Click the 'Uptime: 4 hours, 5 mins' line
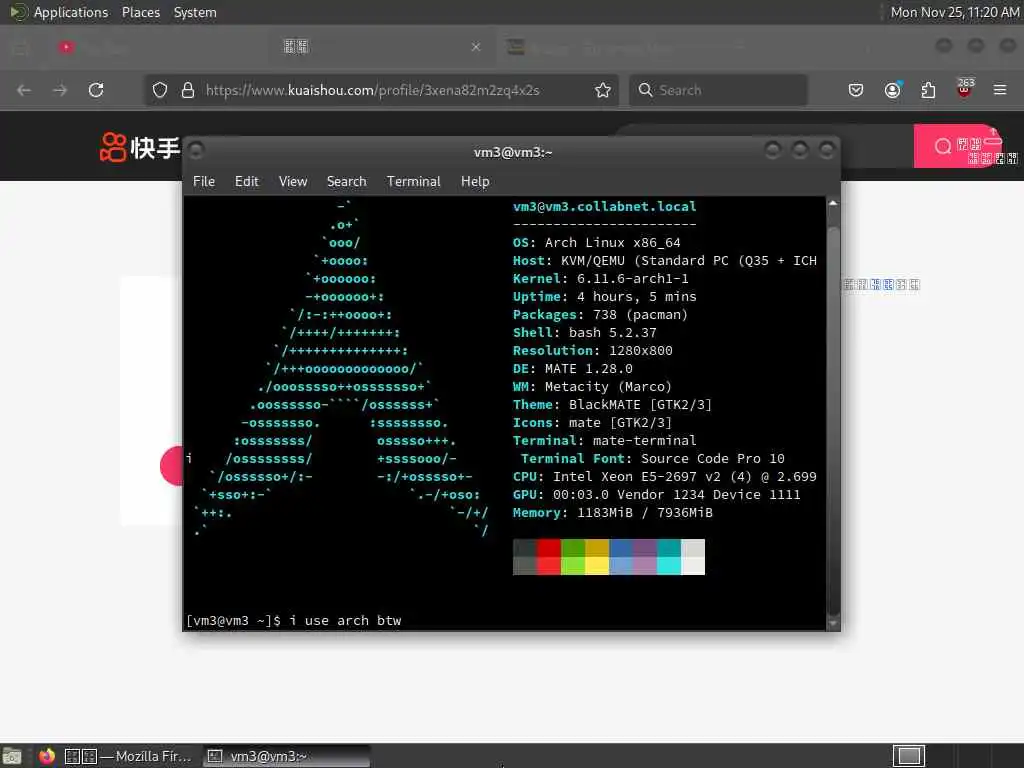The image size is (1024, 768). pyautogui.click(x=604, y=296)
